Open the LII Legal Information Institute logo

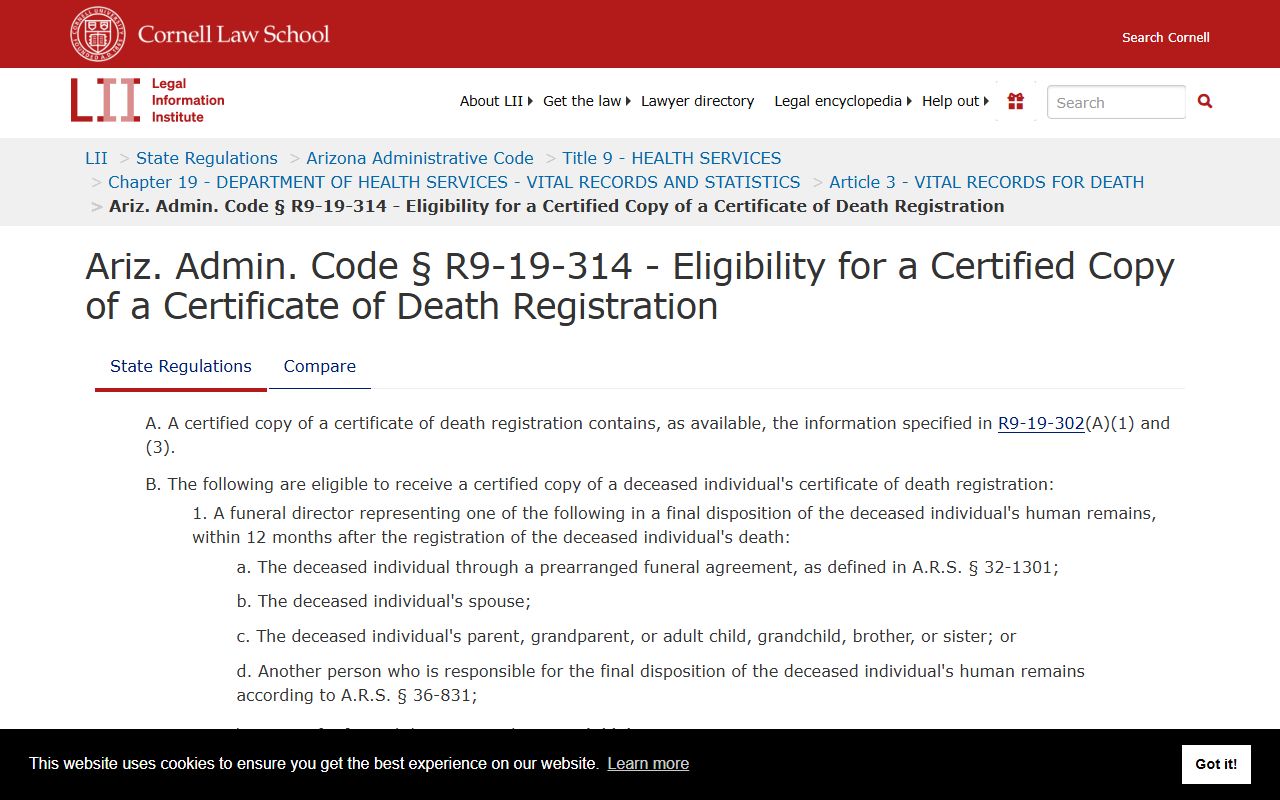(148, 100)
